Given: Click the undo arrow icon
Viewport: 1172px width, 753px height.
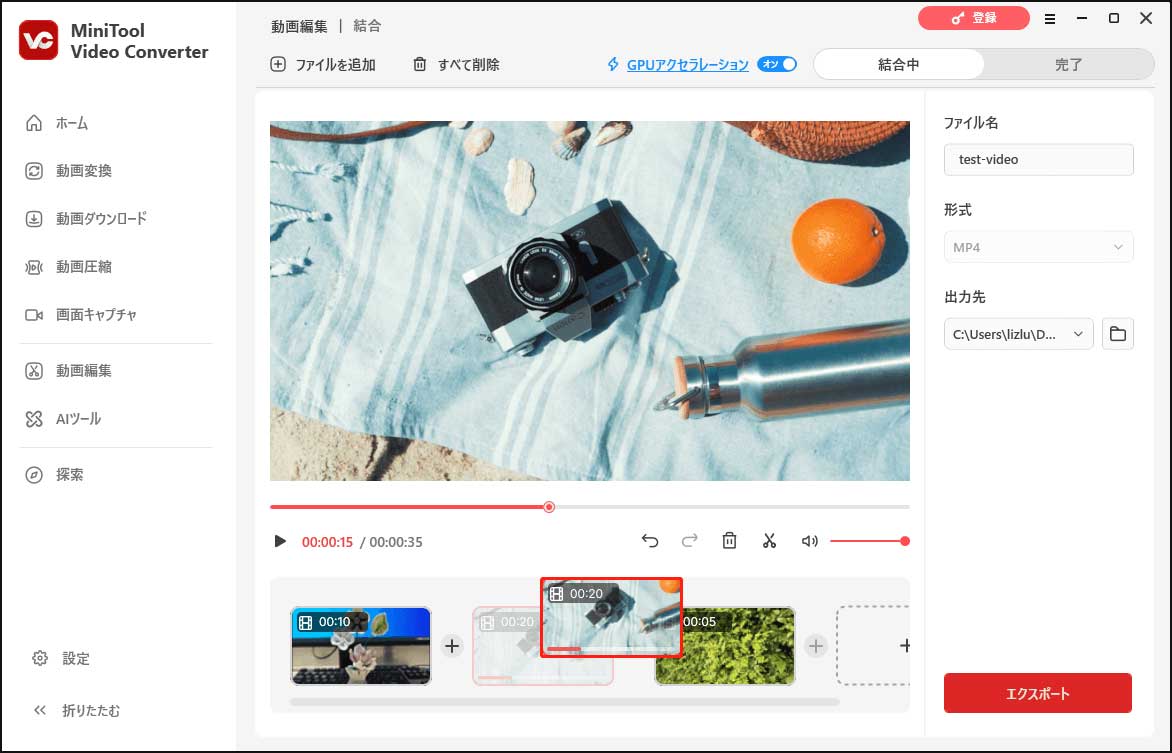Looking at the screenshot, I should point(650,541).
